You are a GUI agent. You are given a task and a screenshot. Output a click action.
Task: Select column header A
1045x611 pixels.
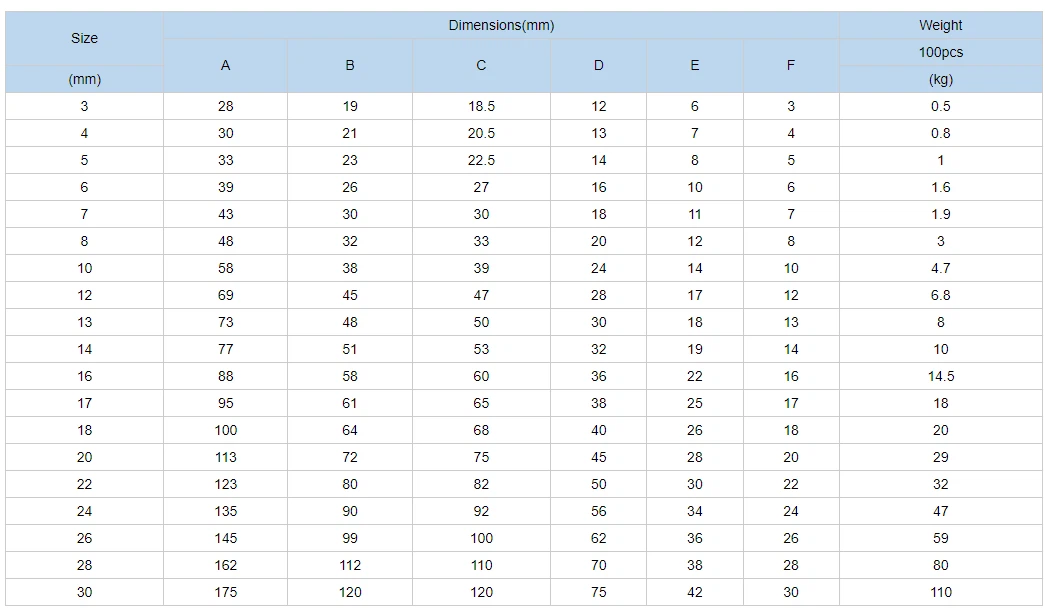(x=225, y=65)
